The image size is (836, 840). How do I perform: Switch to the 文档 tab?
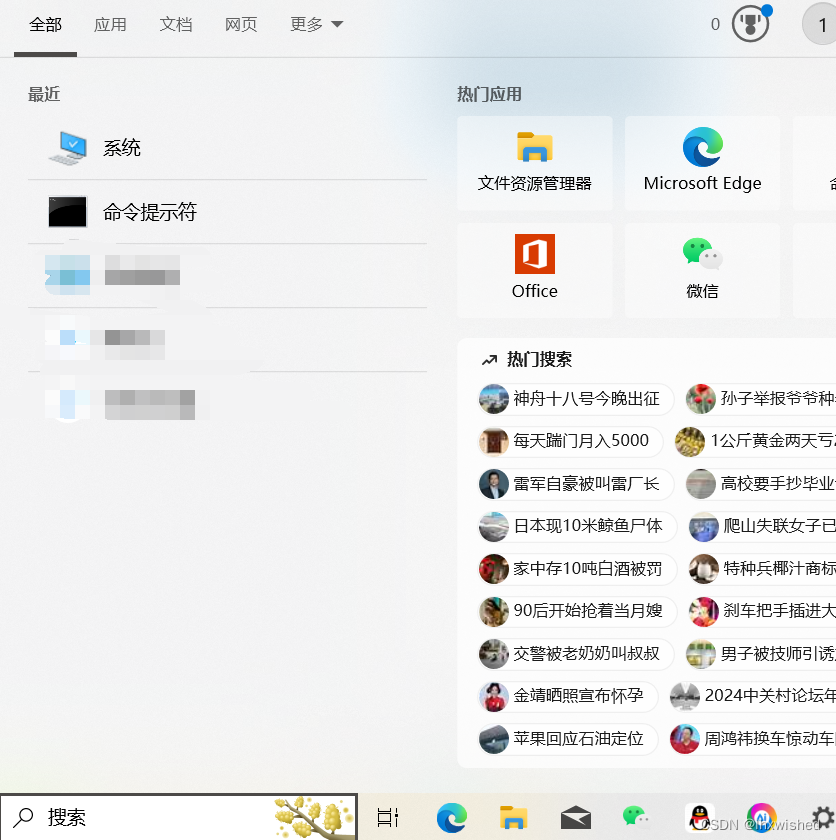[176, 25]
